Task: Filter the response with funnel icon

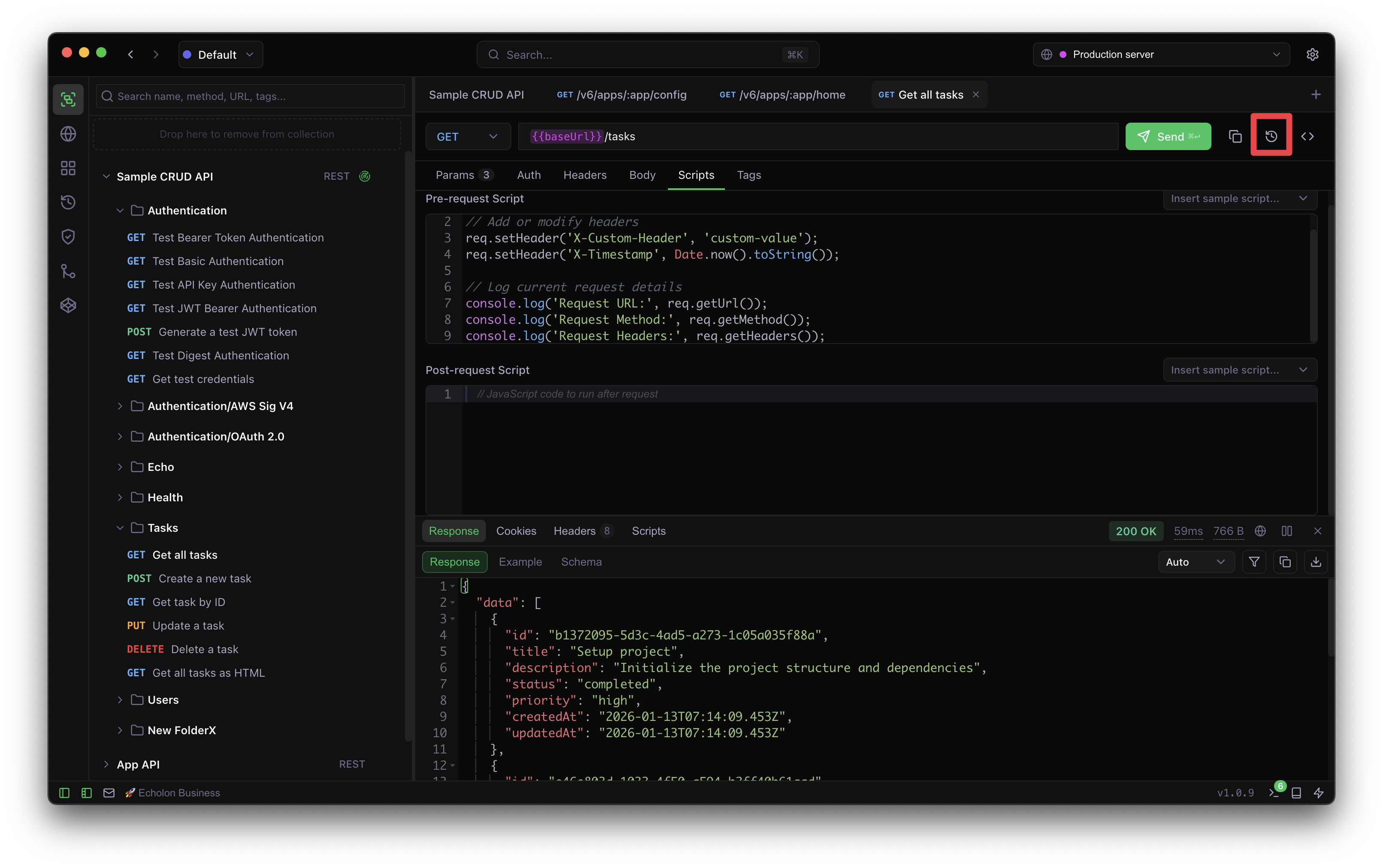Action: click(x=1254, y=562)
